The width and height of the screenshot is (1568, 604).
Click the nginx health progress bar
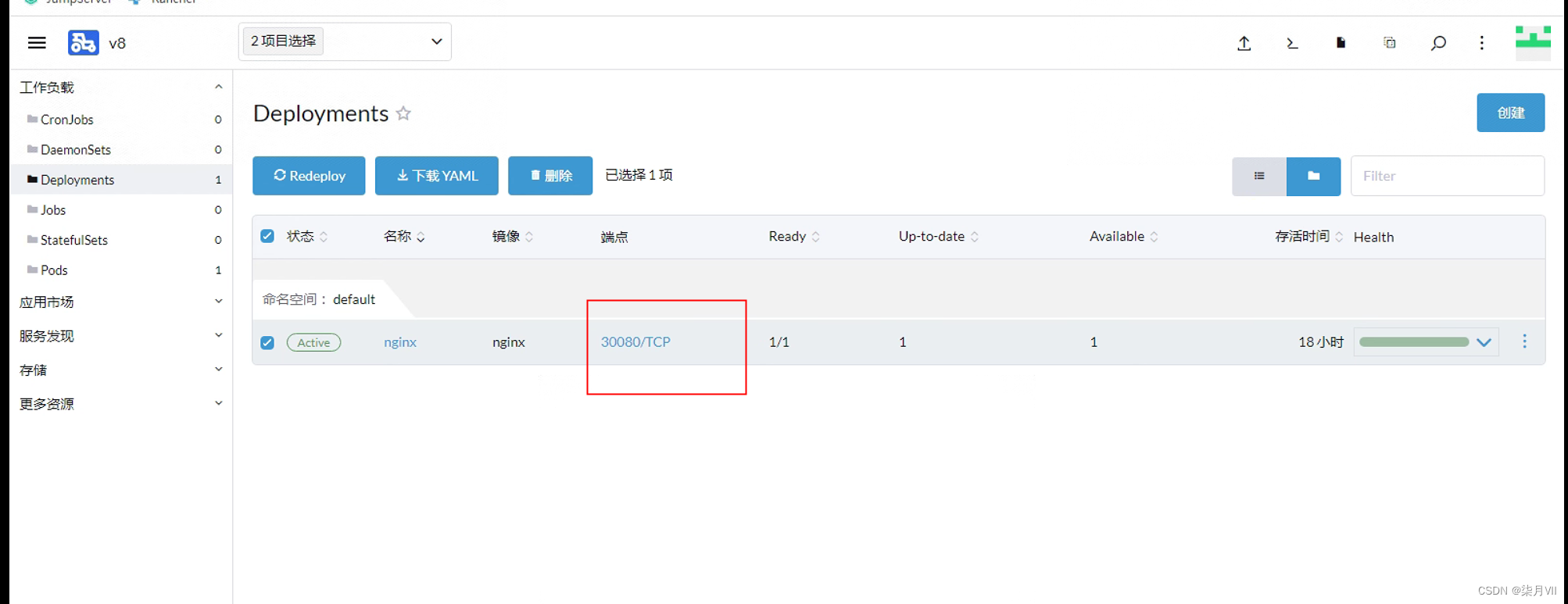[1413, 342]
